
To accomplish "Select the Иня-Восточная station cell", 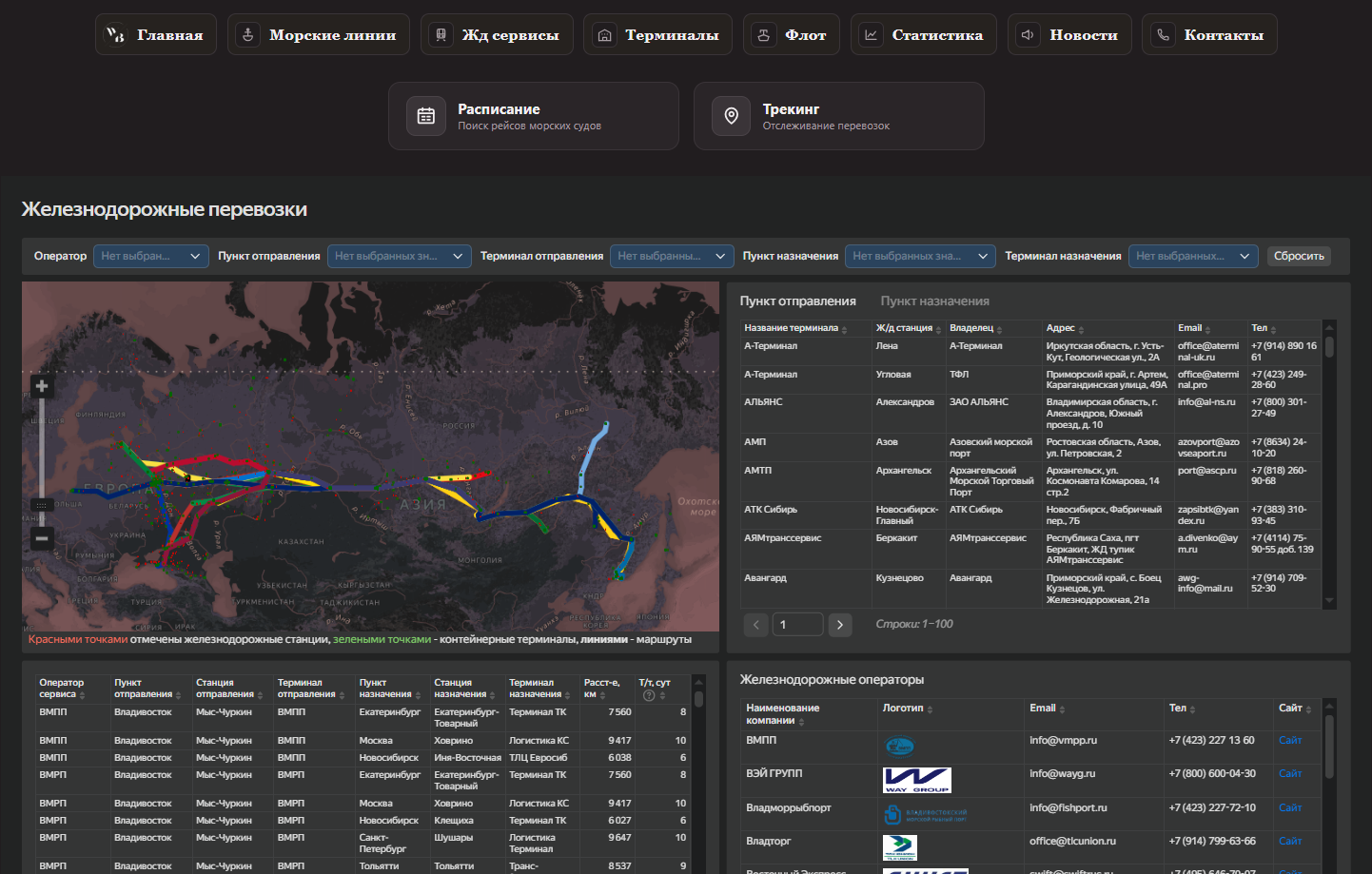I will pyautogui.click(x=467, y=758).
